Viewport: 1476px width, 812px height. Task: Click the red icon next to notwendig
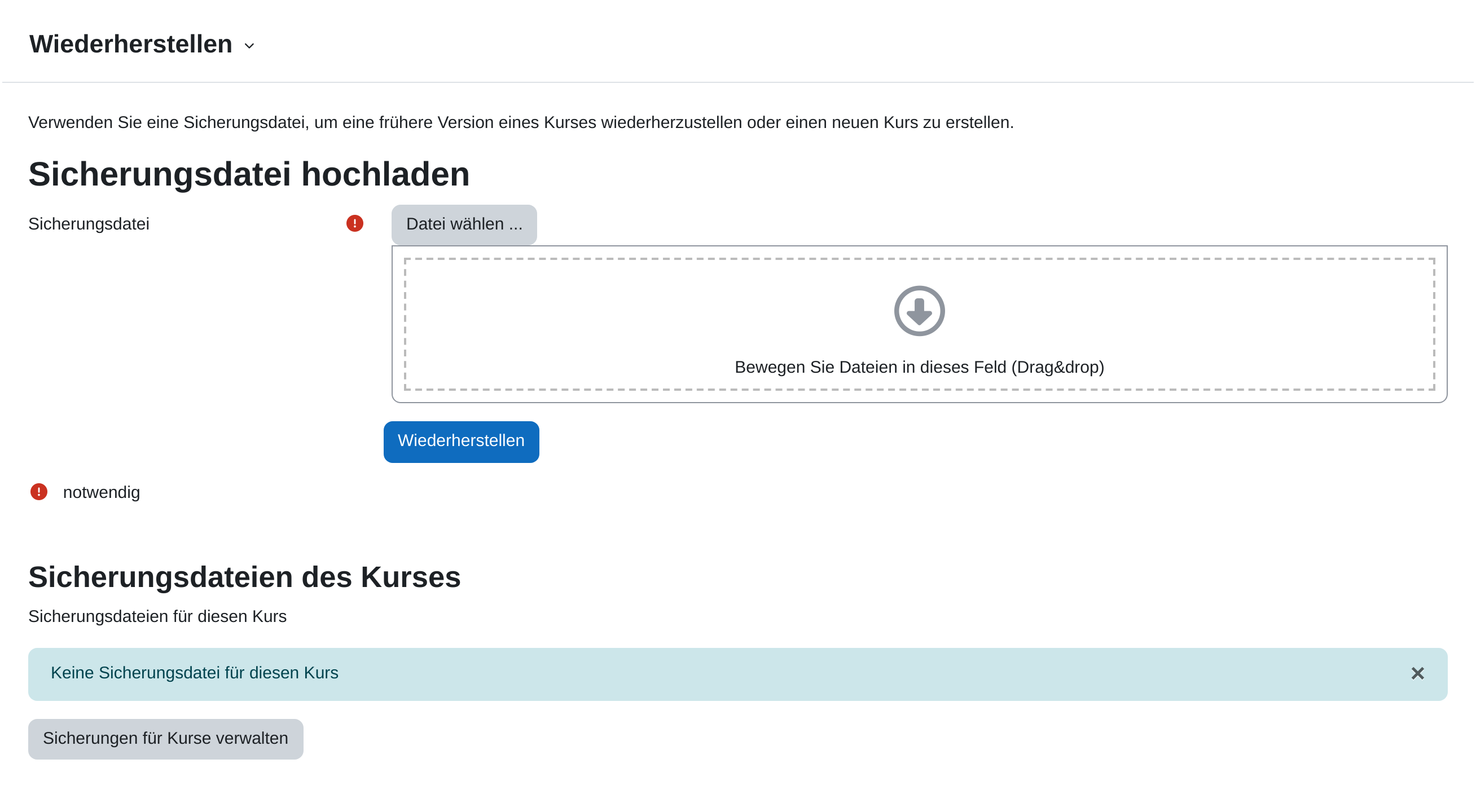tap(39, 492)
